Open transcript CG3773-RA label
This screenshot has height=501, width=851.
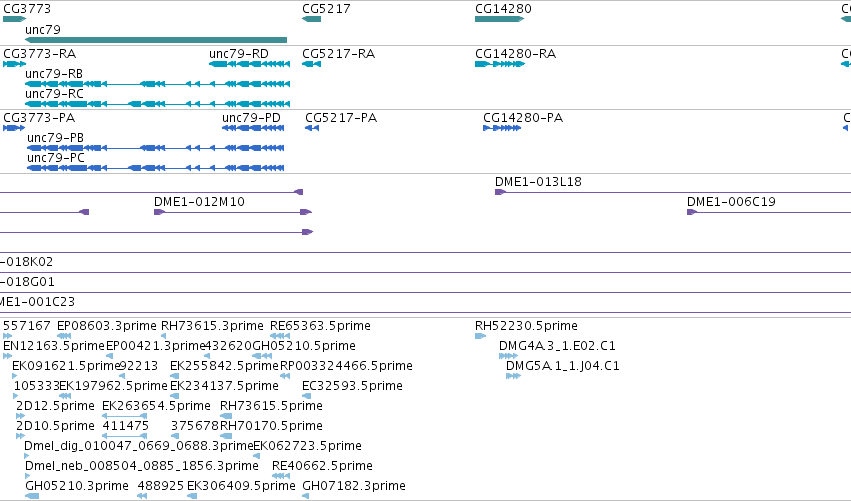tap(40, 54)
